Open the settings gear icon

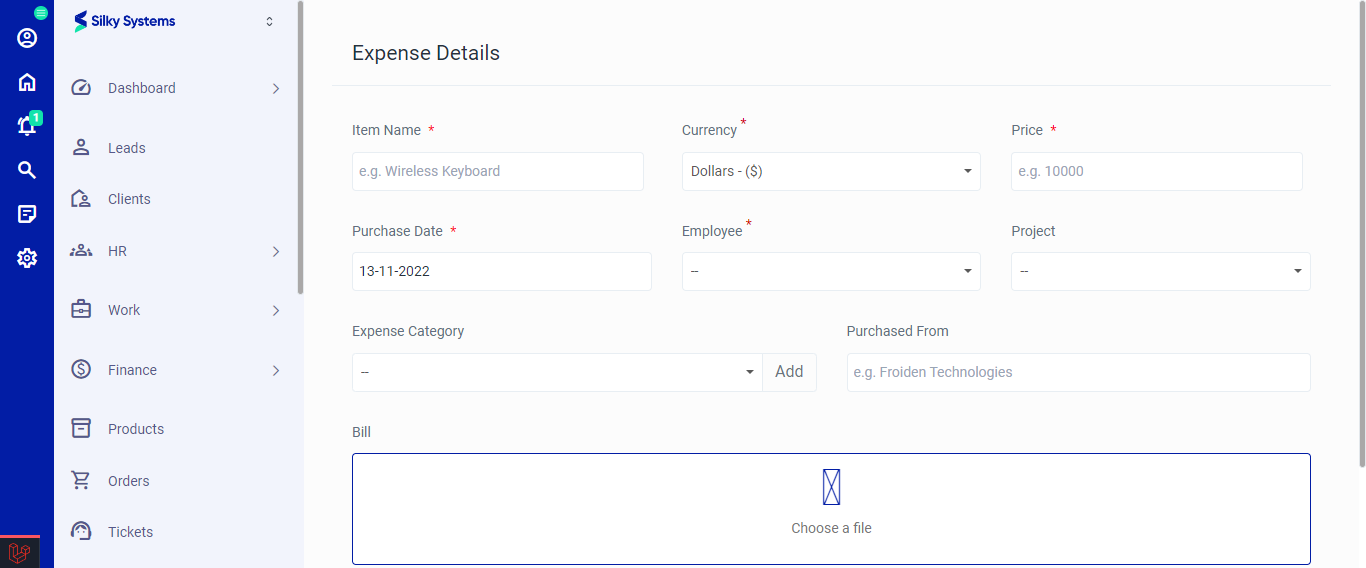[x=27, y=258]
